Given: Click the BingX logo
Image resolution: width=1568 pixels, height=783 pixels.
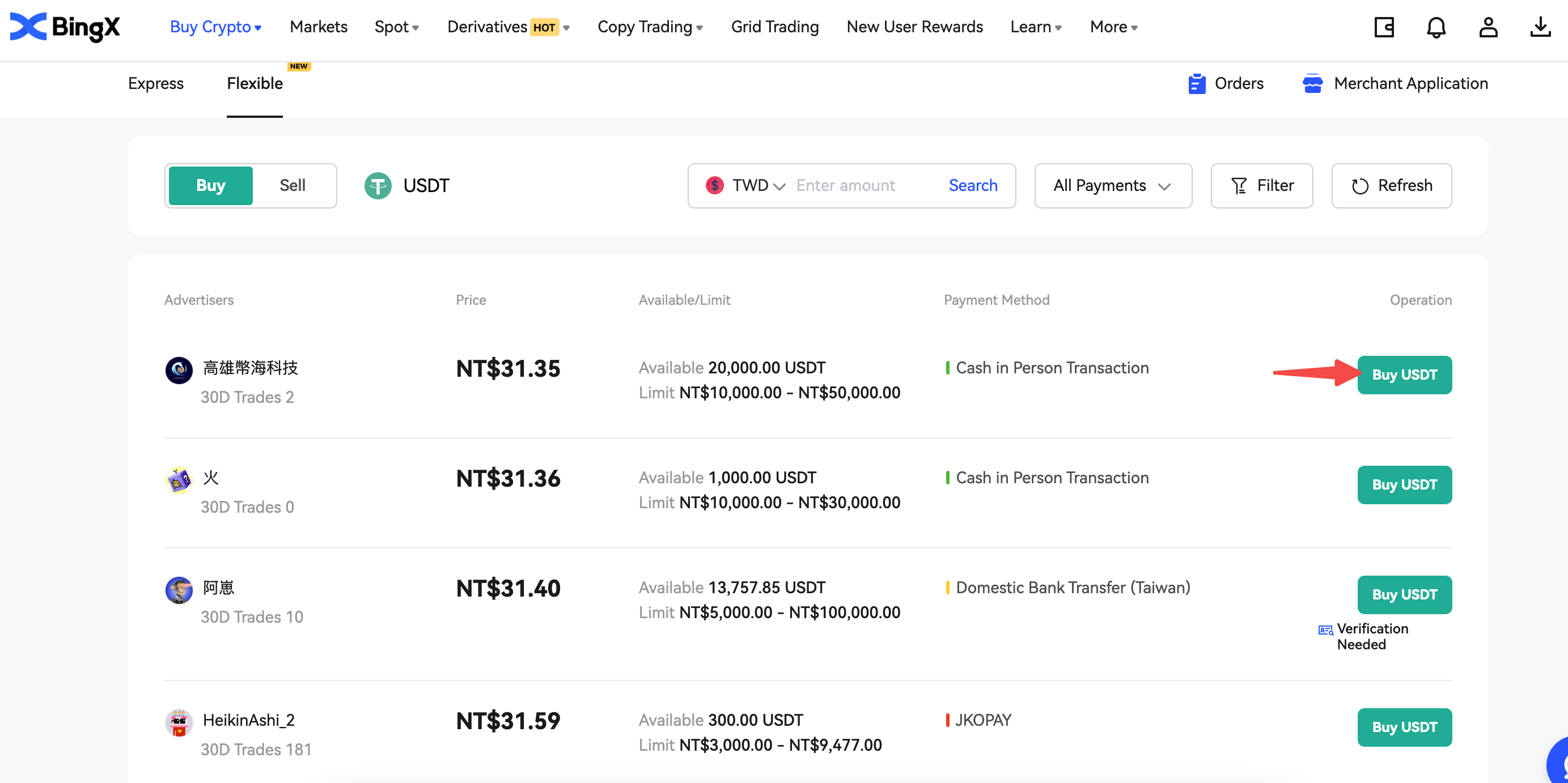Looking at the screenshot, I should click(x=65, y=27).
